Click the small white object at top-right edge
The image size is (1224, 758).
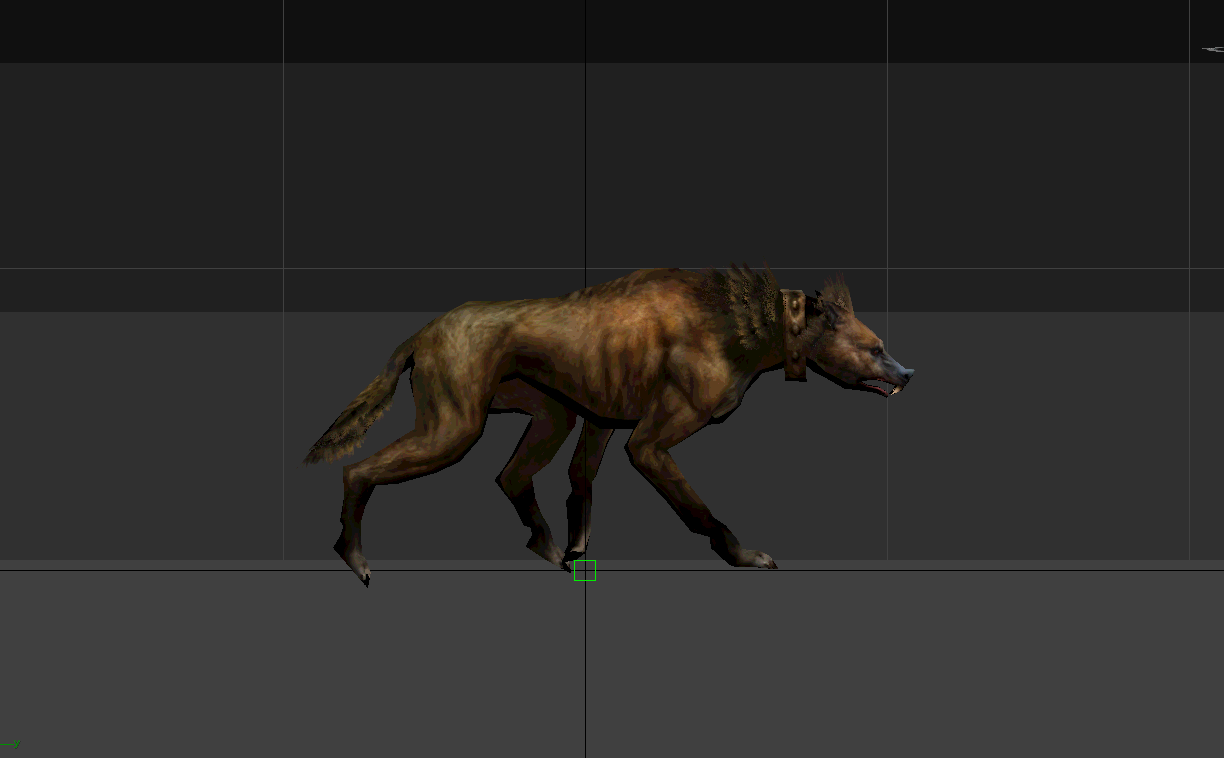(1212, 49)
